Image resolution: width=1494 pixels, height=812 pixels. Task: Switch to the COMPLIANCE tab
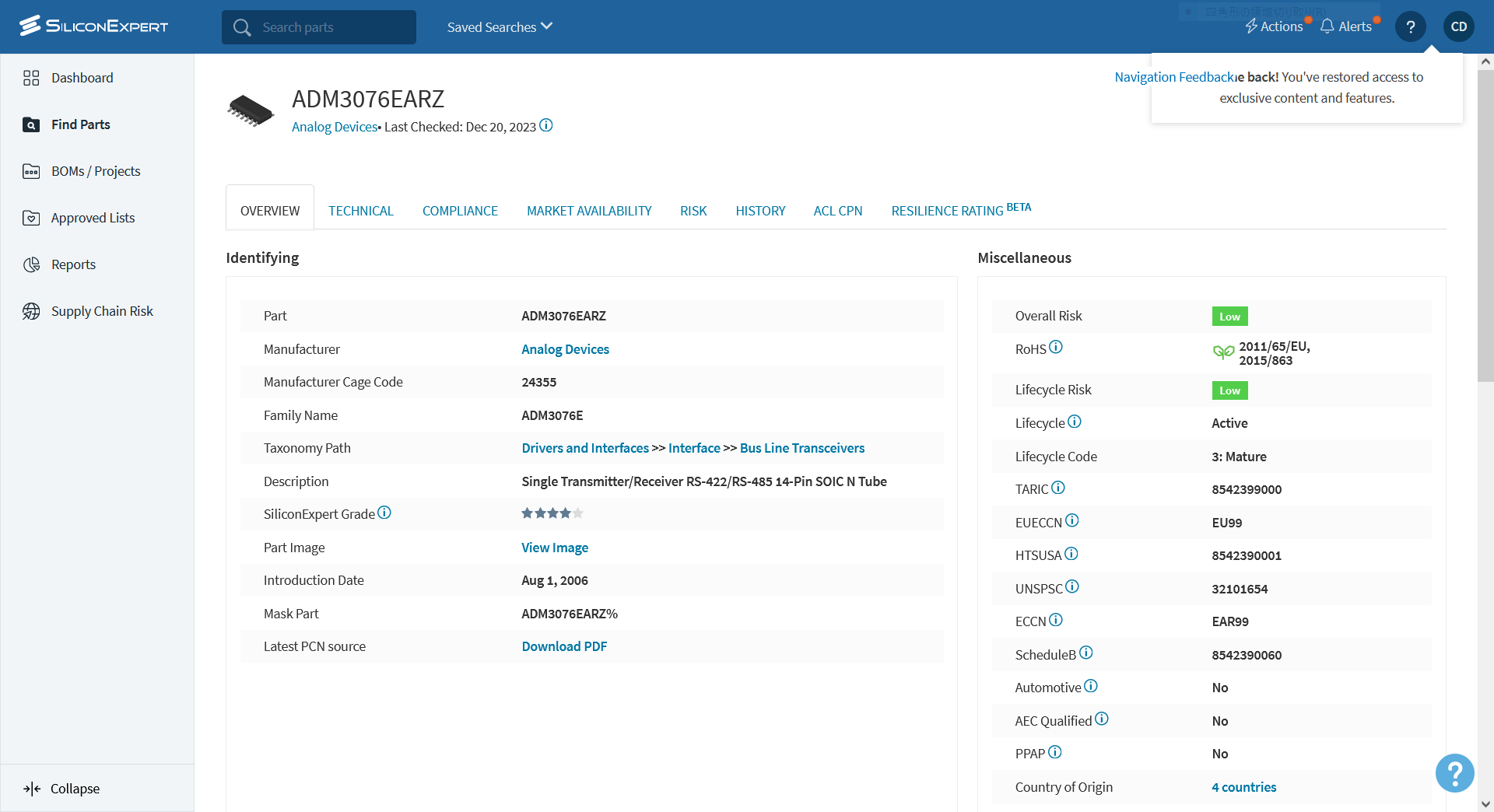pos(460,211)
